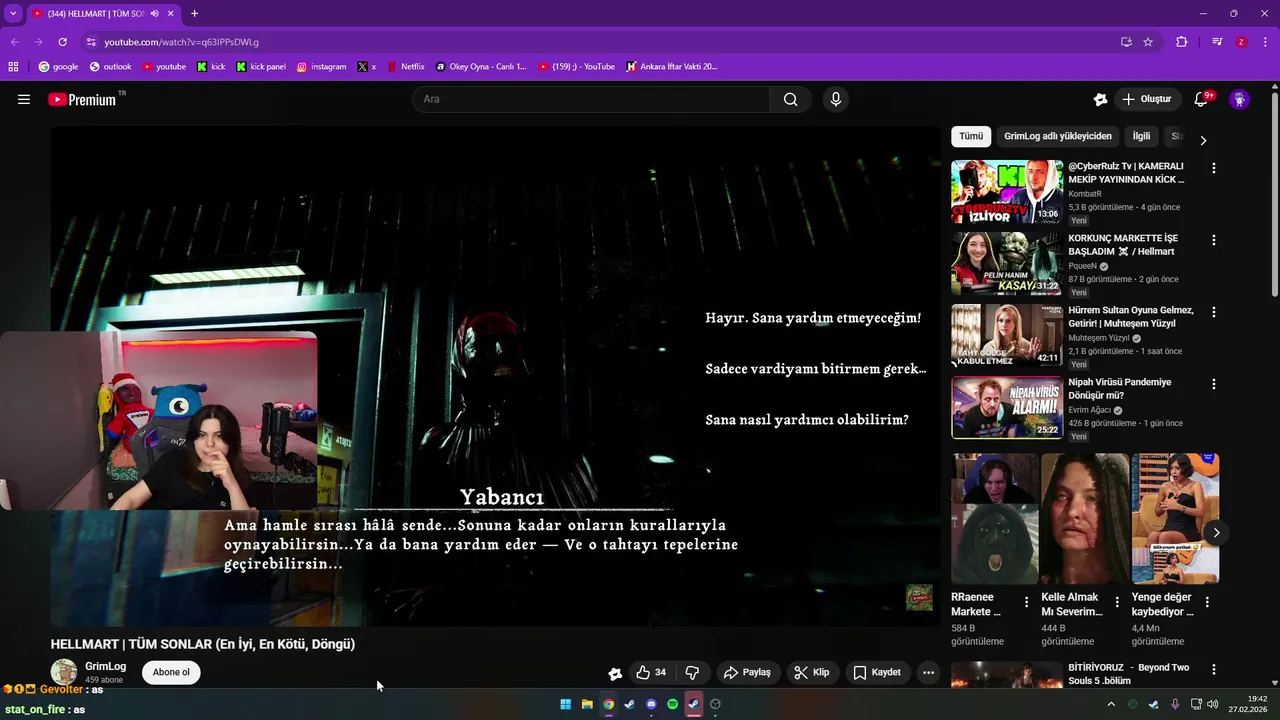Image resolution: width=1280 pixels, height=720 pixels.
Task: Show next Shorts with the arrow
Action: [1216, 533]
